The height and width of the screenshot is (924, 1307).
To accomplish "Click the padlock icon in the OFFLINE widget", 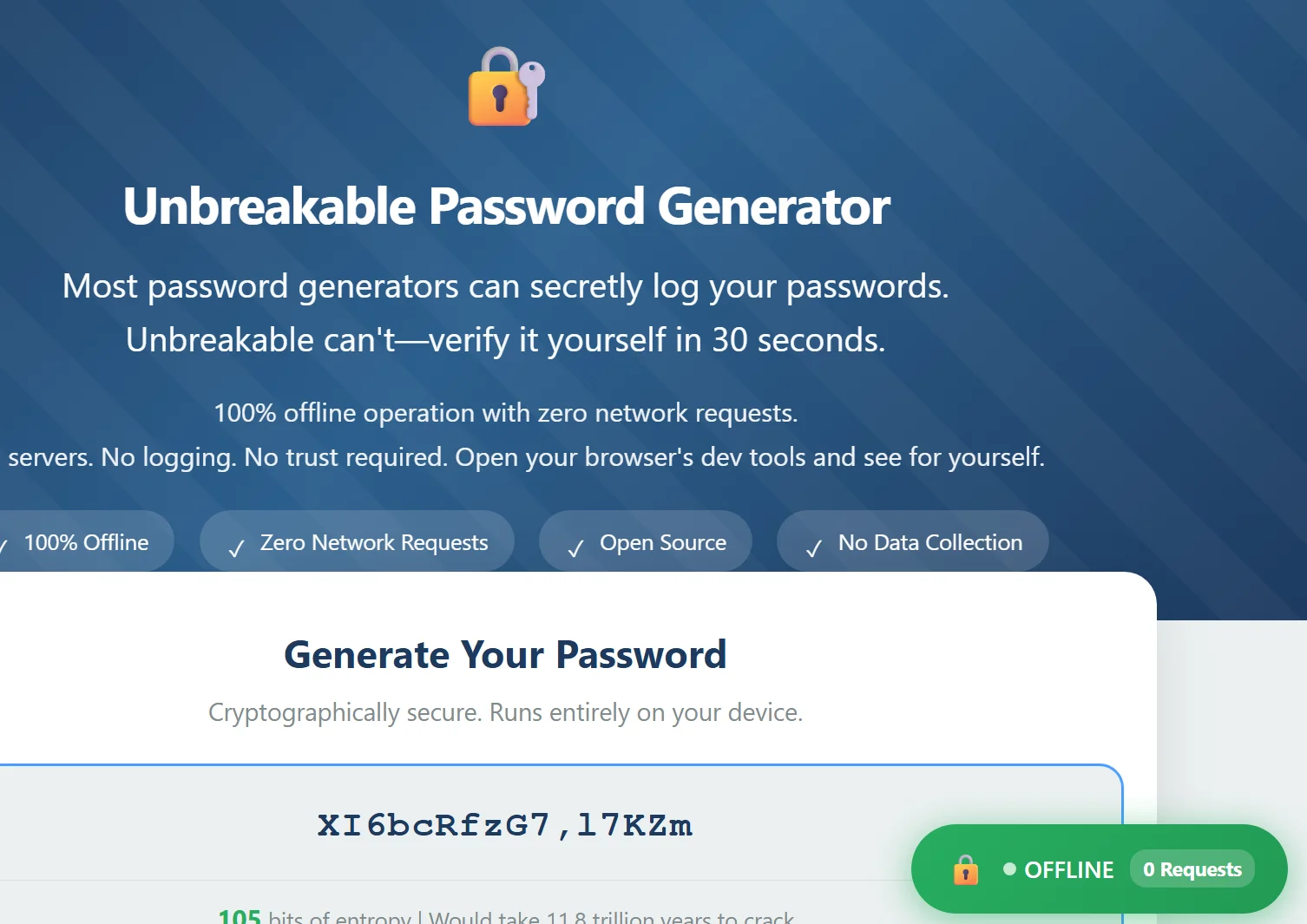I will click(x=966, y=868).
